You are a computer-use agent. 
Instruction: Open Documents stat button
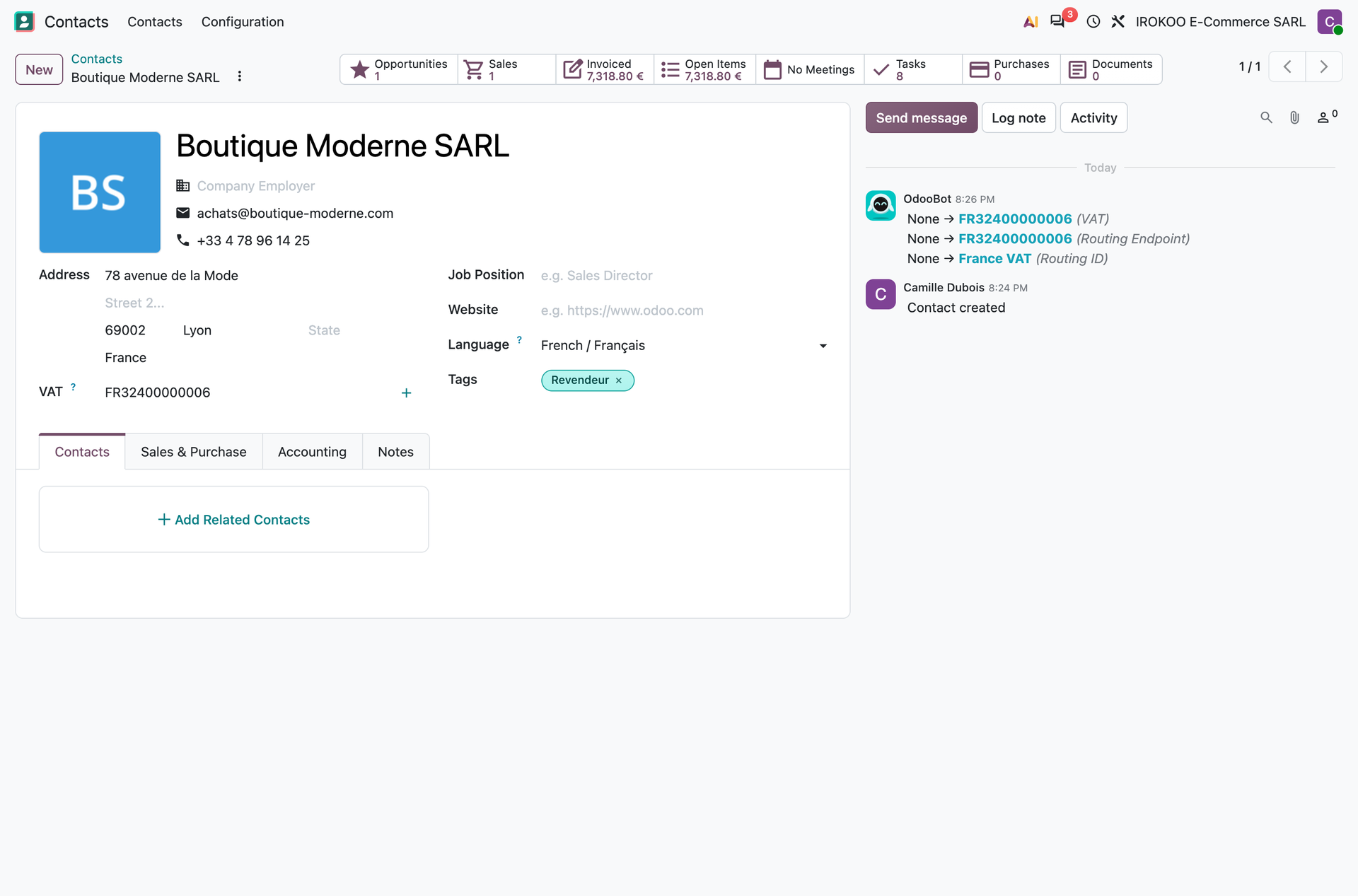tap(1111, 69)
